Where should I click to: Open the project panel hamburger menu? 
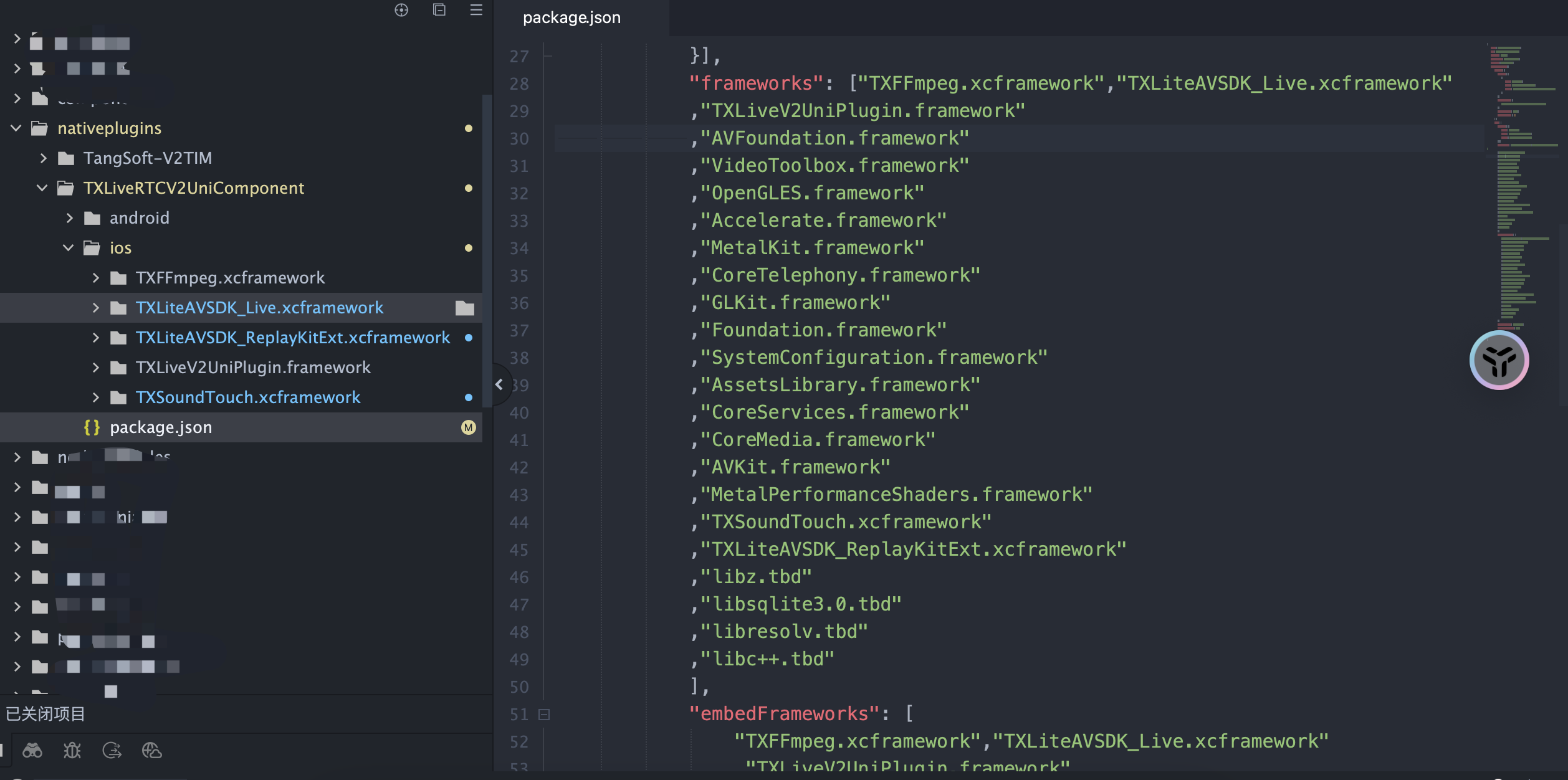(x=476, y=10)
